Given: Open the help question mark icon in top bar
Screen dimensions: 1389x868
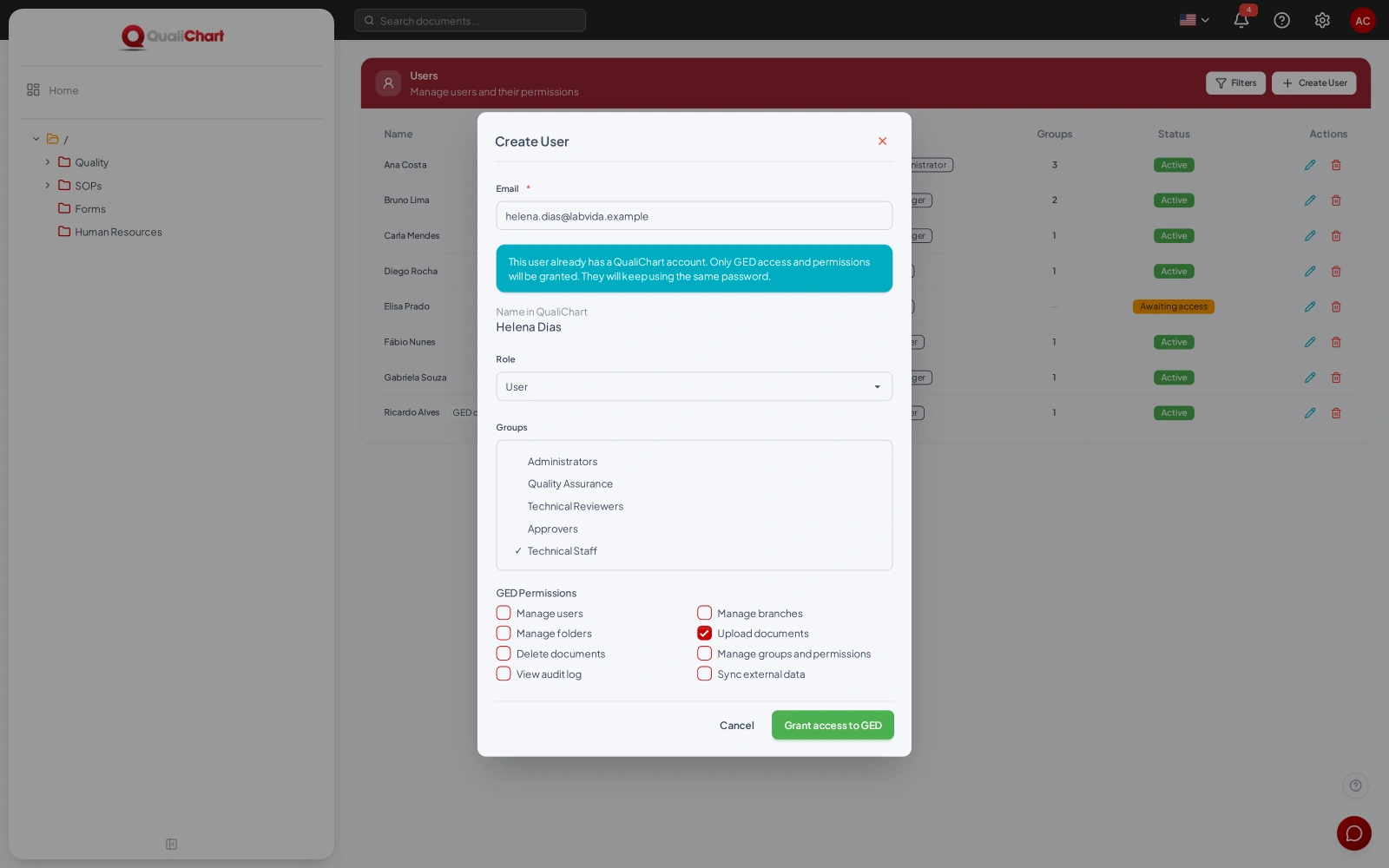Looking at the screenshot, I should 1281,20.
